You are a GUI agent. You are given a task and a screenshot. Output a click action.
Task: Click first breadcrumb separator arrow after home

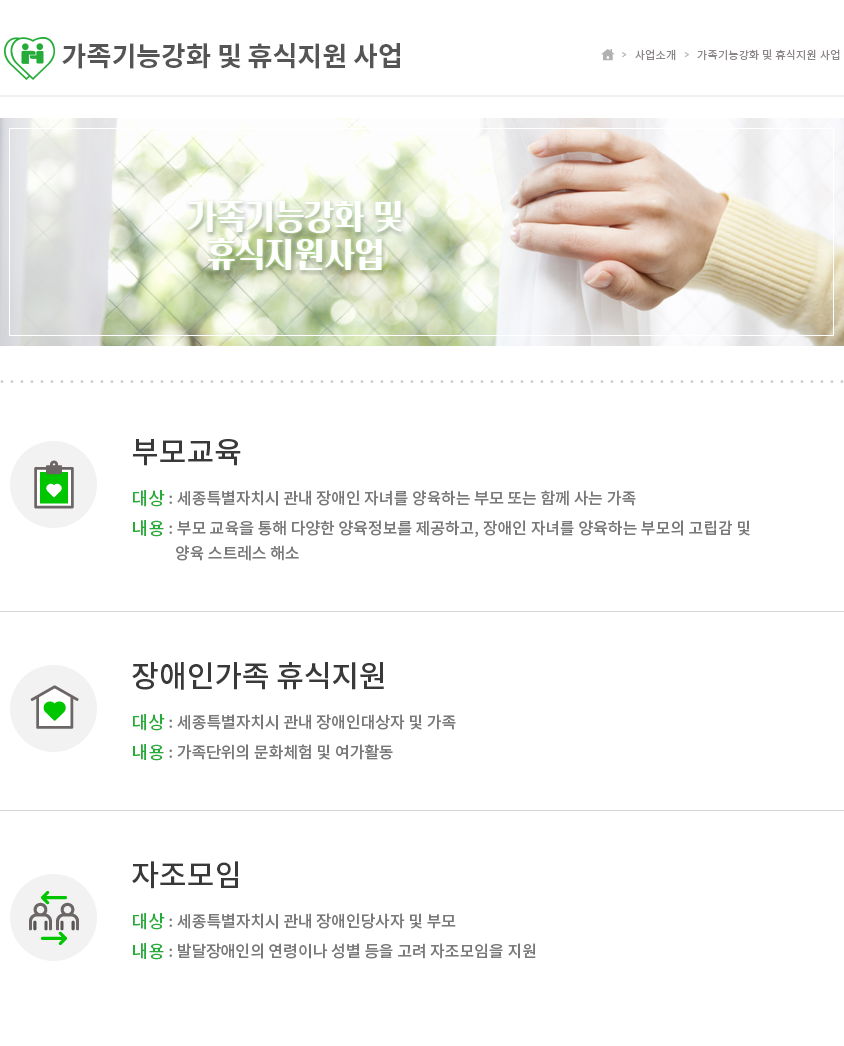coord(624,55)
